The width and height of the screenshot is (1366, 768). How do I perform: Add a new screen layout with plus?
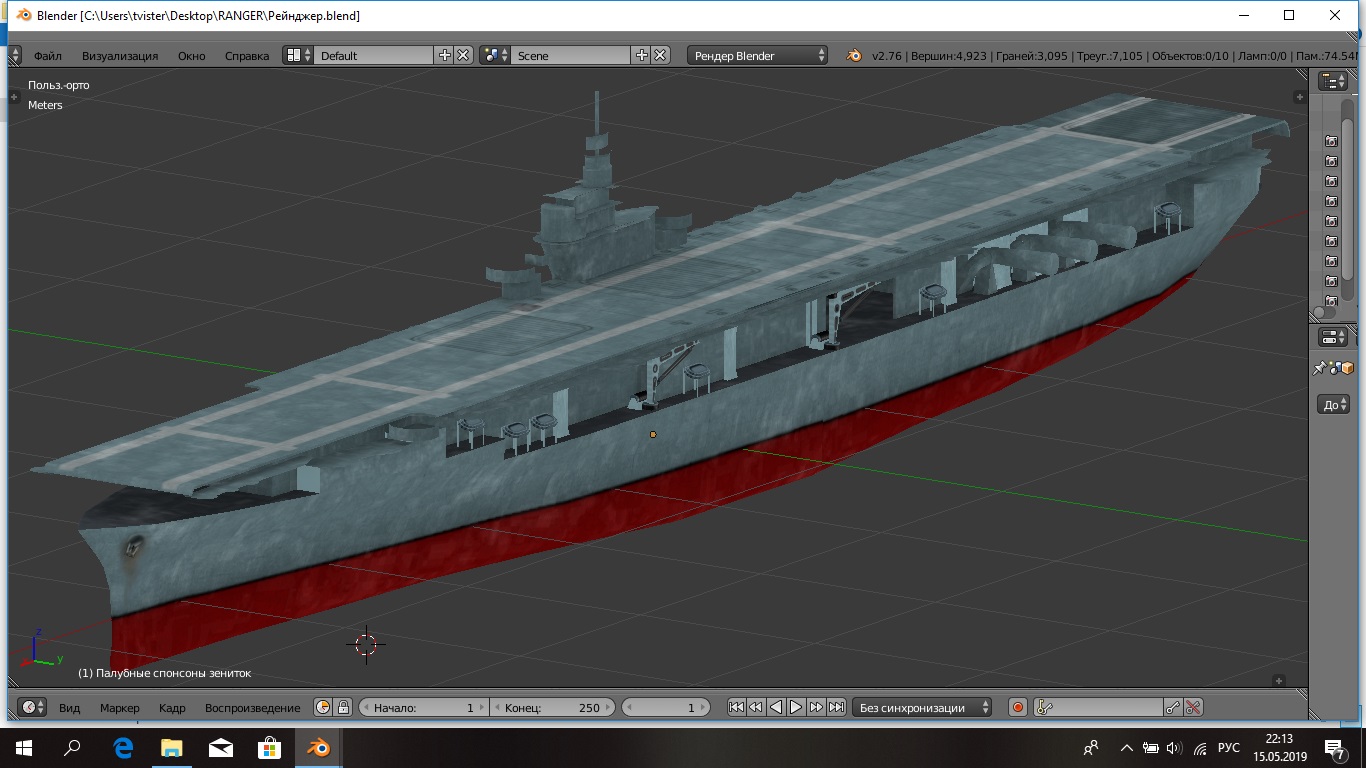tap(445, 56)
